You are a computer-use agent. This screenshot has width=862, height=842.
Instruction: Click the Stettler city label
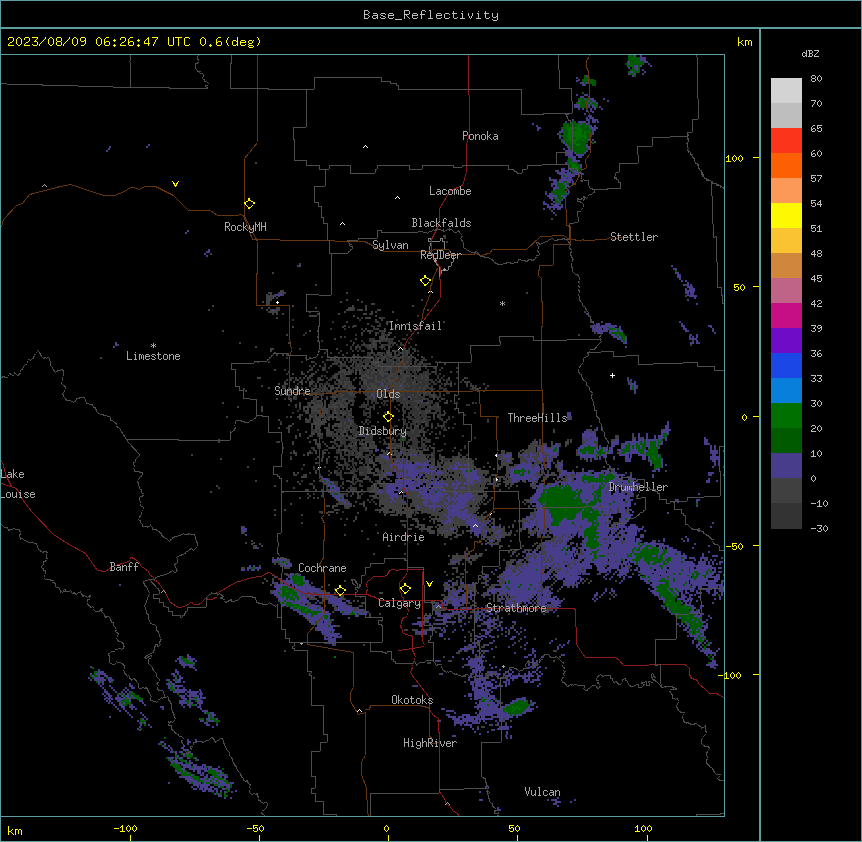pos(634,237)
